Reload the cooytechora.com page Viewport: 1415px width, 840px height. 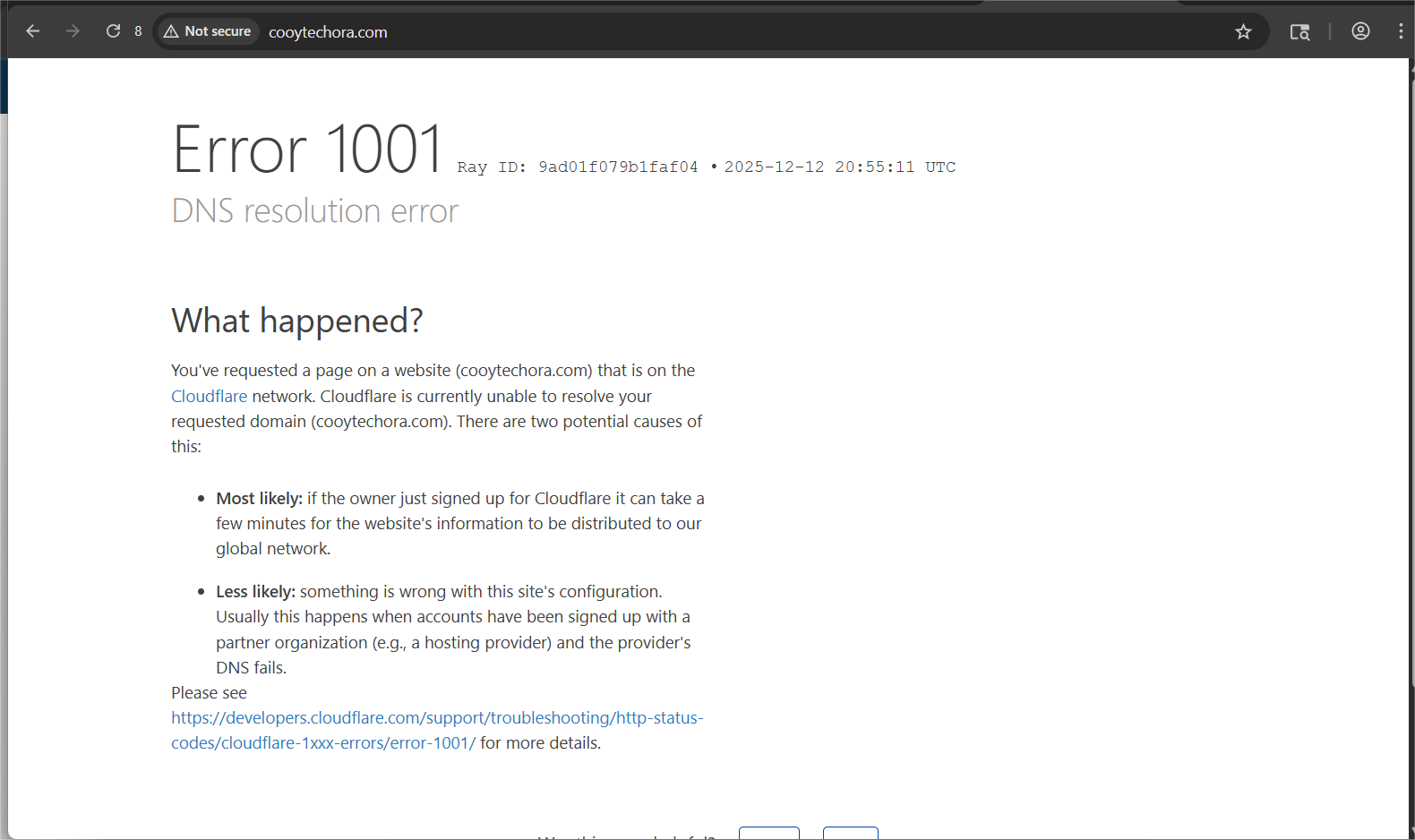coord(113,31)
